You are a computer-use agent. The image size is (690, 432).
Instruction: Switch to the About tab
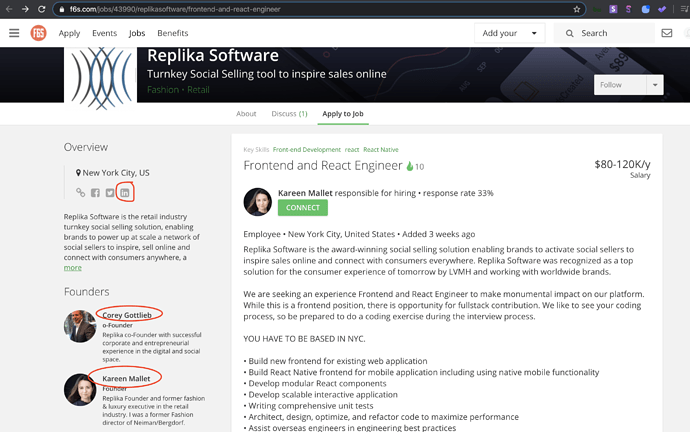coord(246,114)
